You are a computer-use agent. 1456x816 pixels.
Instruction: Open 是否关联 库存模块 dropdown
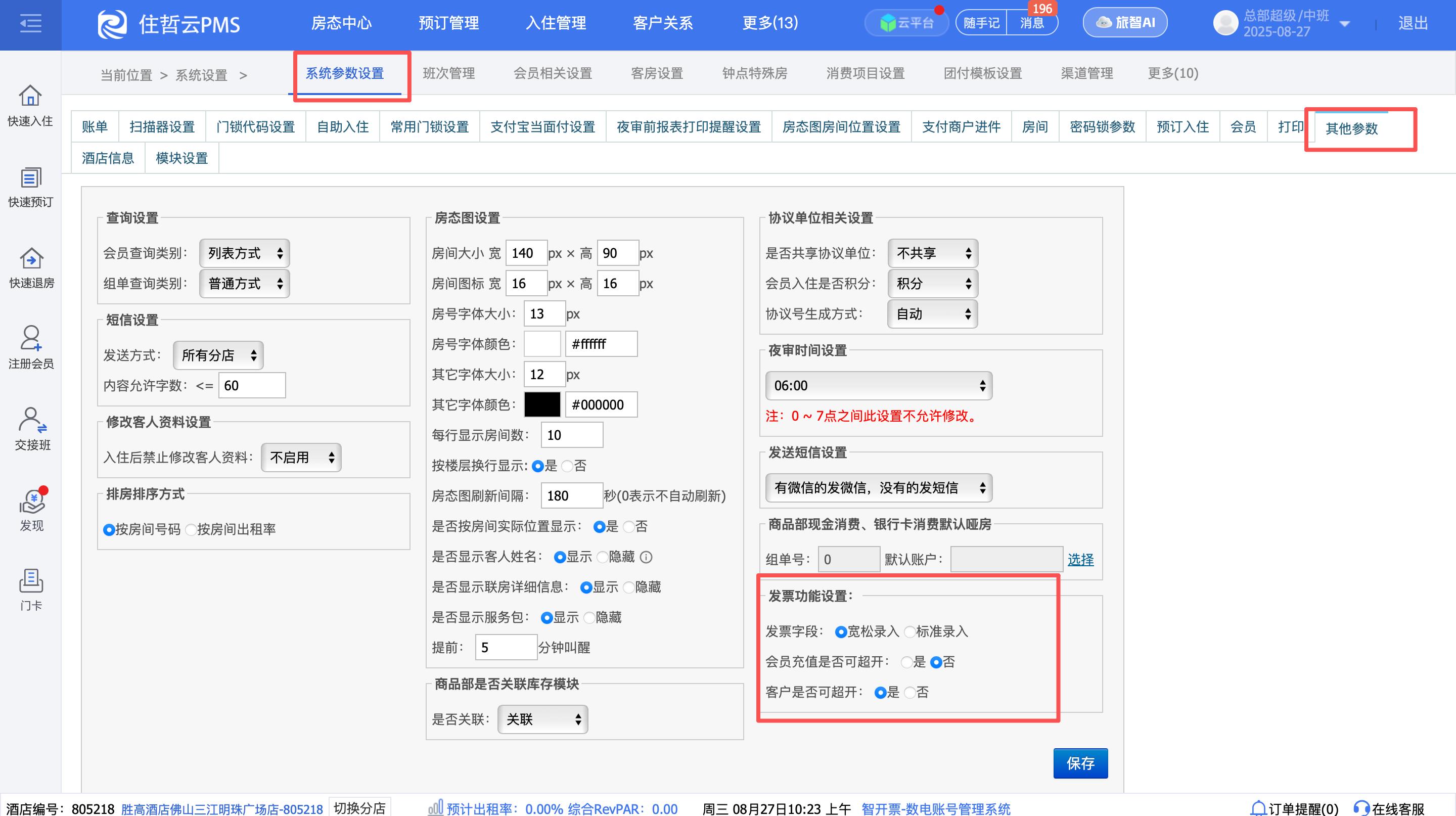tap(542, 720)
